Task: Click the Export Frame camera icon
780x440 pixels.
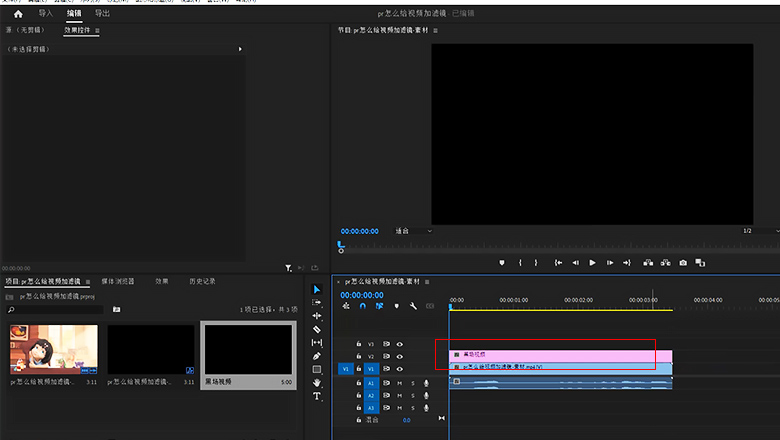Action: pos(683,263)
